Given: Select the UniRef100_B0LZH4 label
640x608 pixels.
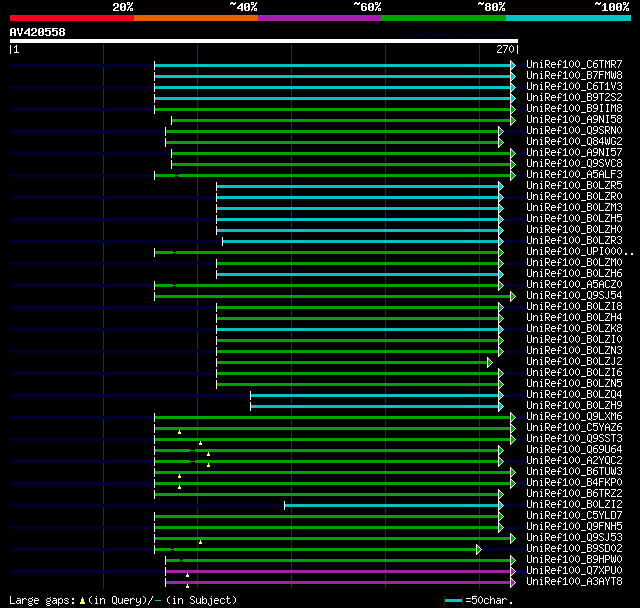Looking at the screenshot, I should (x=574, y=318).
